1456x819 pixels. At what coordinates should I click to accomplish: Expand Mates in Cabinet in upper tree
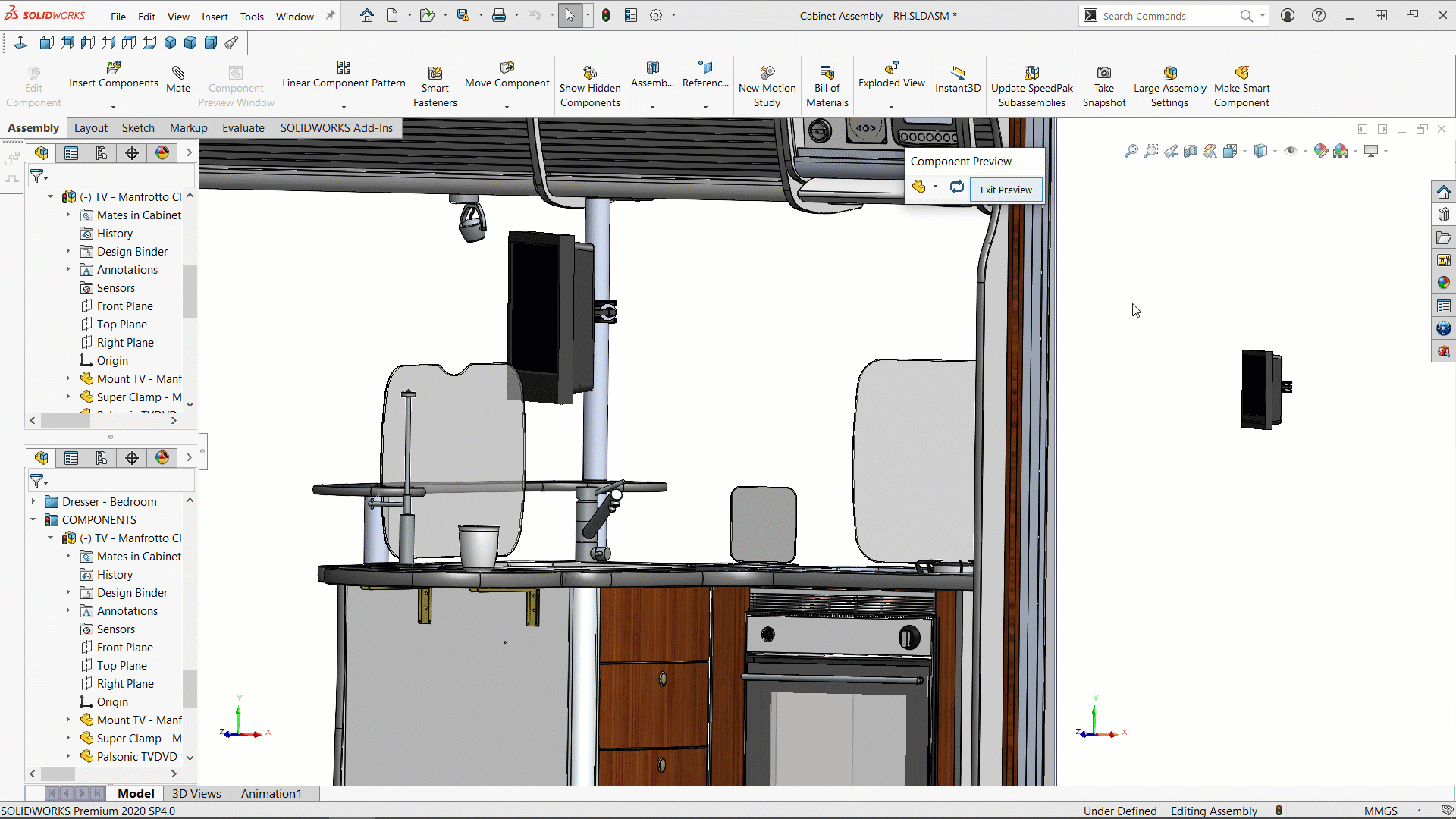(x=67, y=215)
